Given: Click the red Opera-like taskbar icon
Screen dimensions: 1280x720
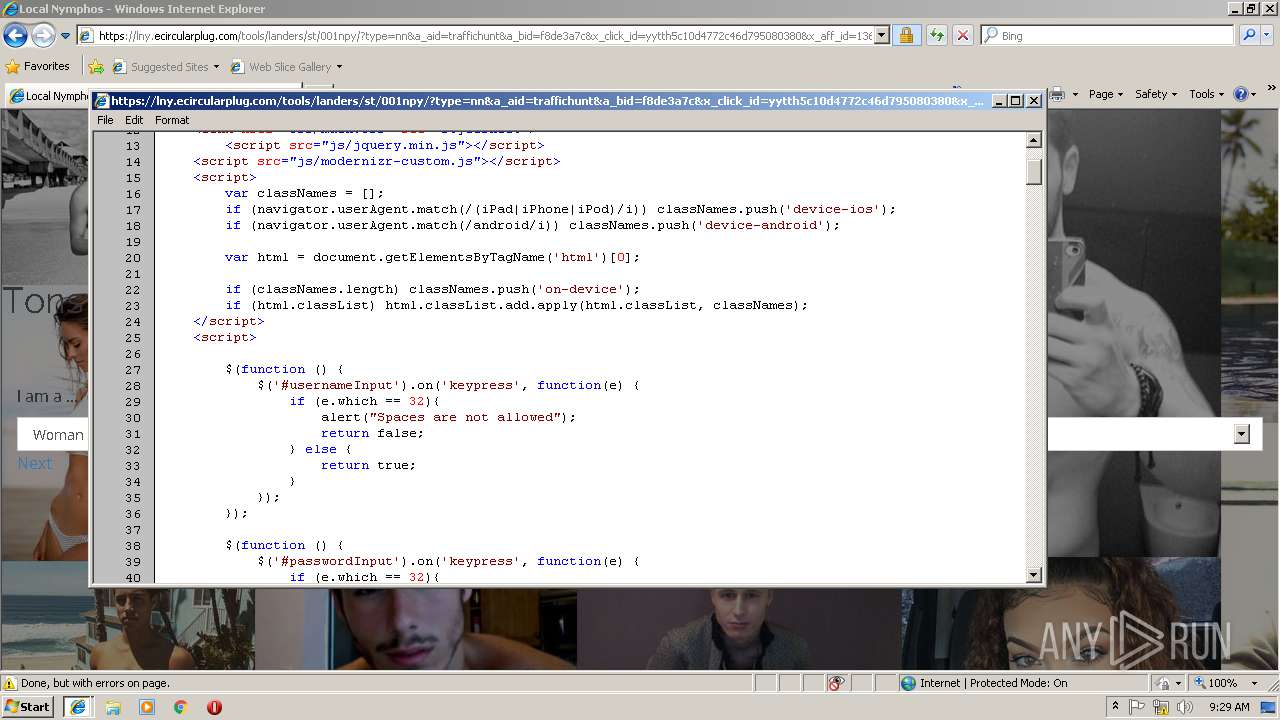Looking at the screenshot, I should [214, 707].
